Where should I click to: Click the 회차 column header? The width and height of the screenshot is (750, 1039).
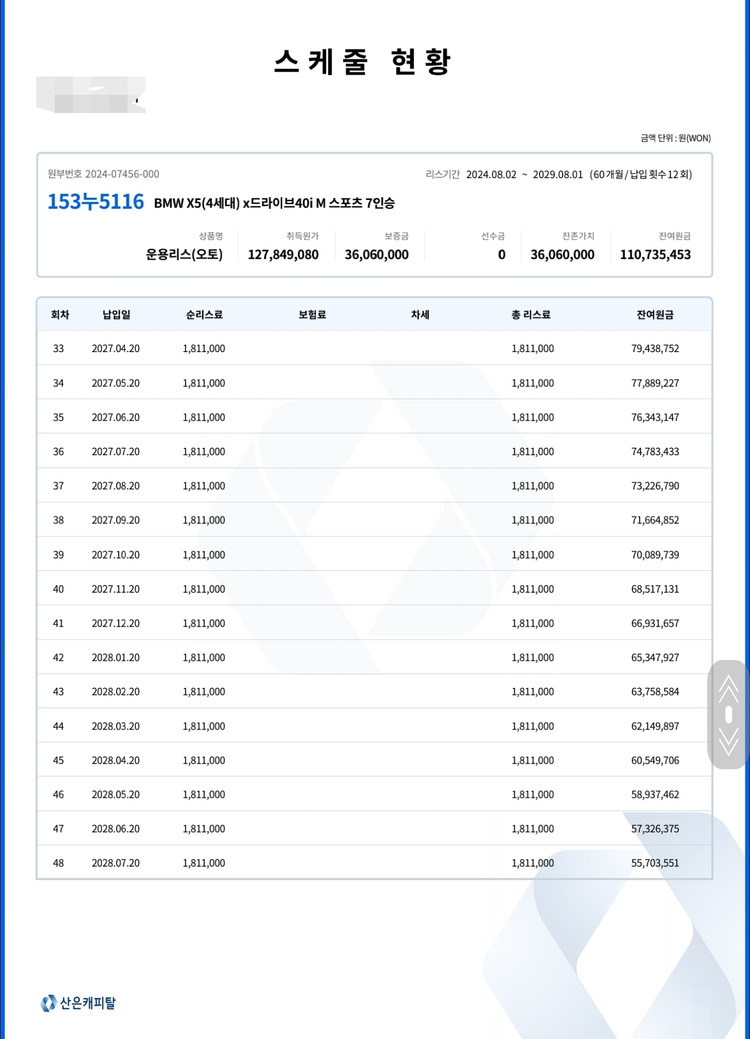tap(60, 315)
